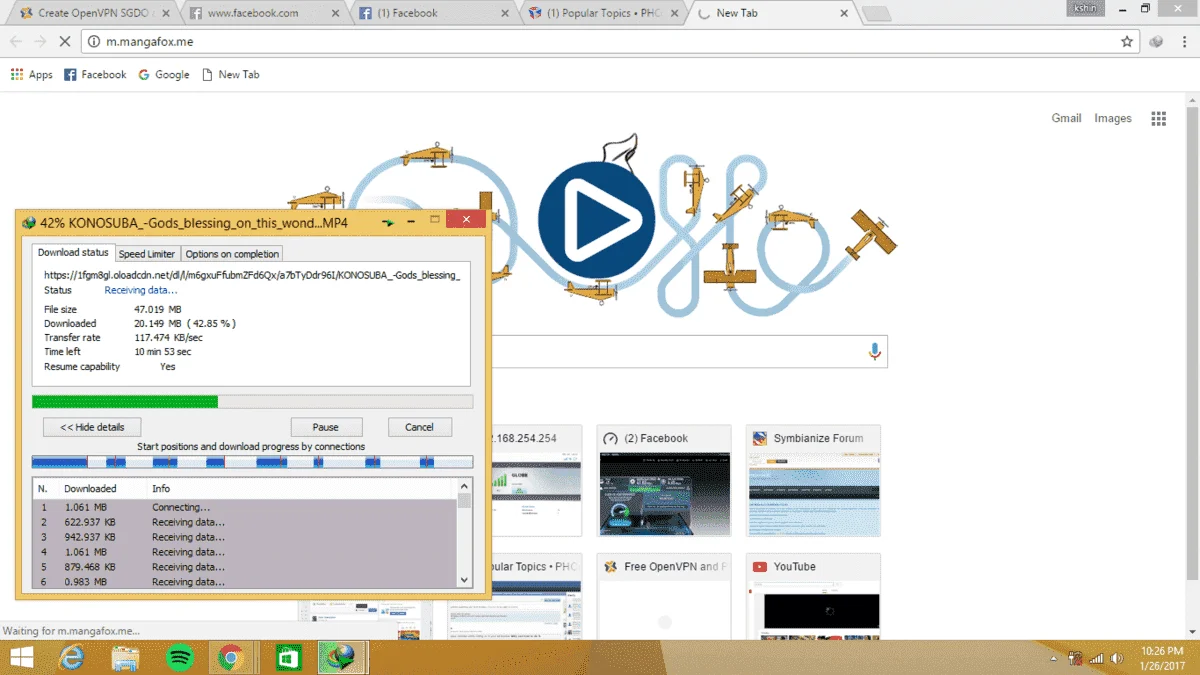
Task: Click the download URL text in IDM
Action: (x=252, y=275)
